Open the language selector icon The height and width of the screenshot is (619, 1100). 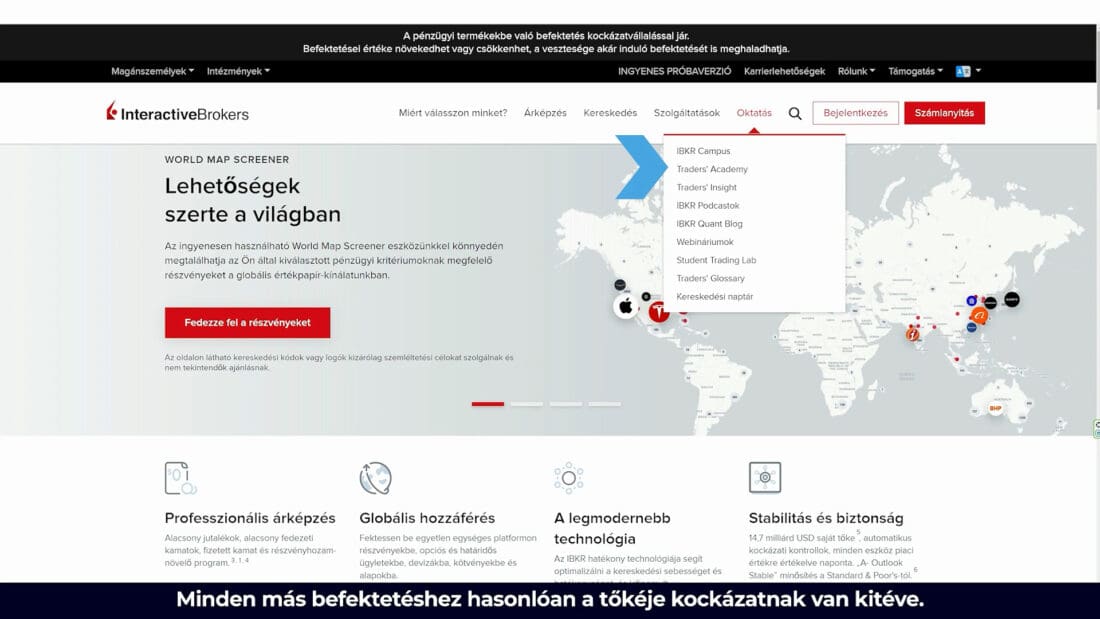tap(963, 72)
